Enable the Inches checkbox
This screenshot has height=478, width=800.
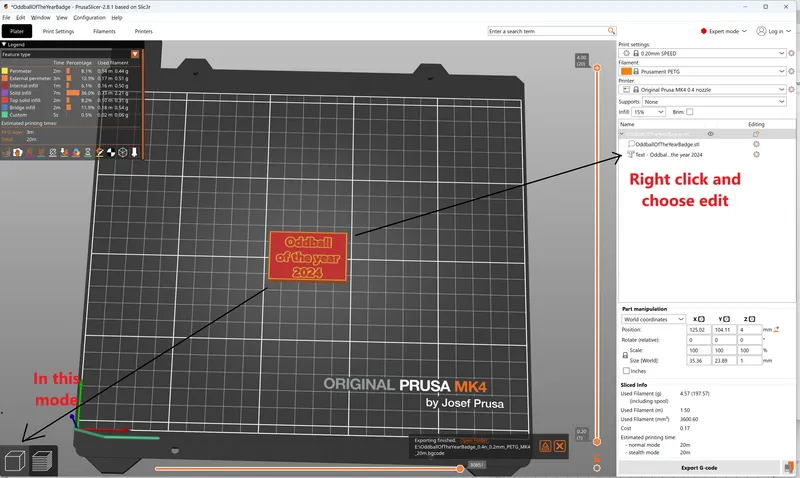click(626, 371)
